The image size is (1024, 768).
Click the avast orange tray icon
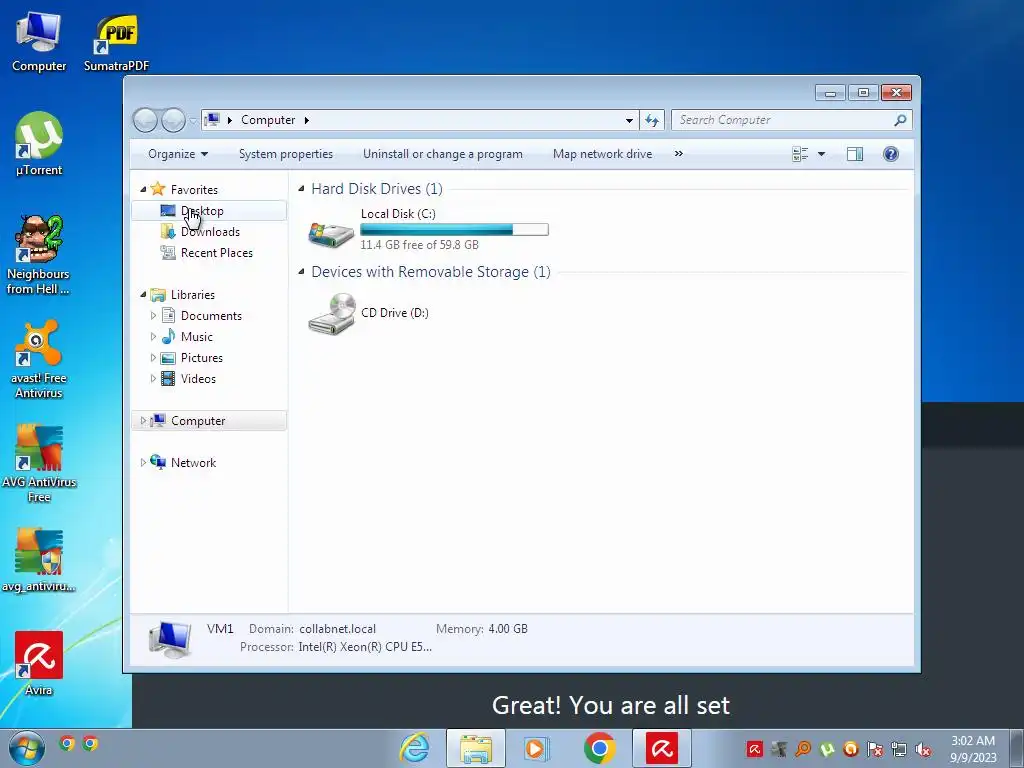tap(851, 749)
